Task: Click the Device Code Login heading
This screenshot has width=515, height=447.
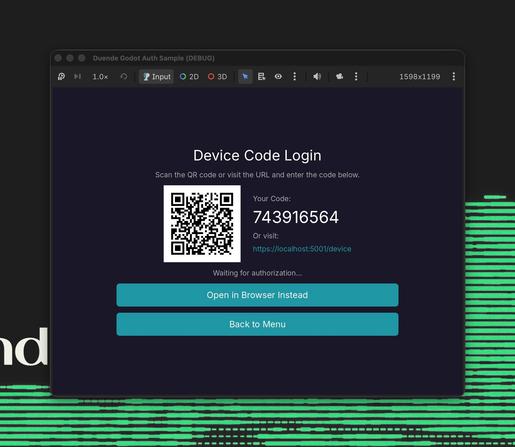Action: click(257, 156)
